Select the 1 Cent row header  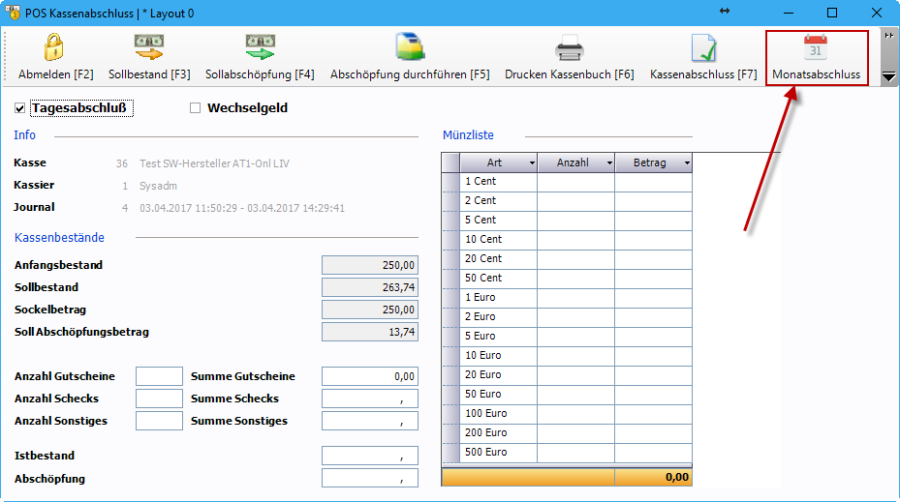pos(450,182)
